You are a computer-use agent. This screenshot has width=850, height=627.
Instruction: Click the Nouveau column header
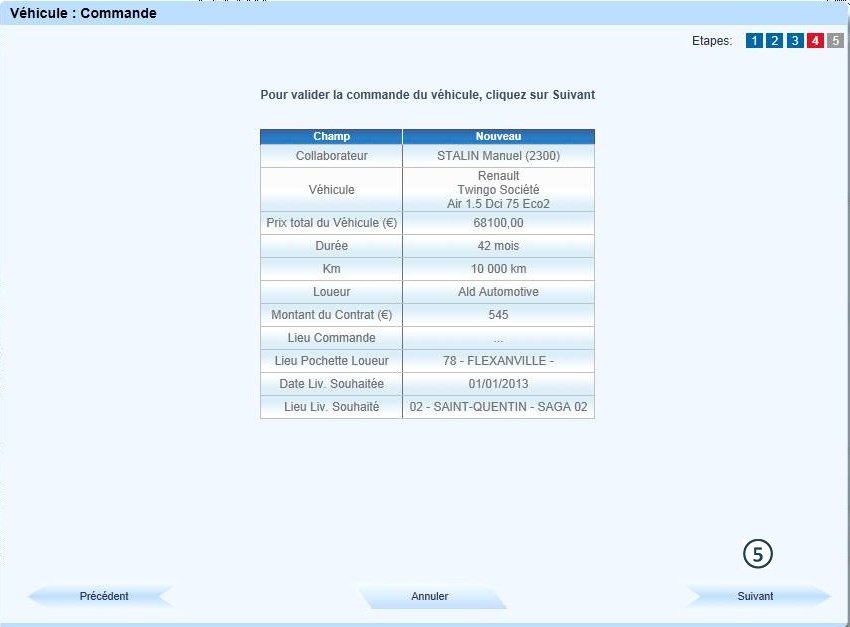(x=498, y=136)
